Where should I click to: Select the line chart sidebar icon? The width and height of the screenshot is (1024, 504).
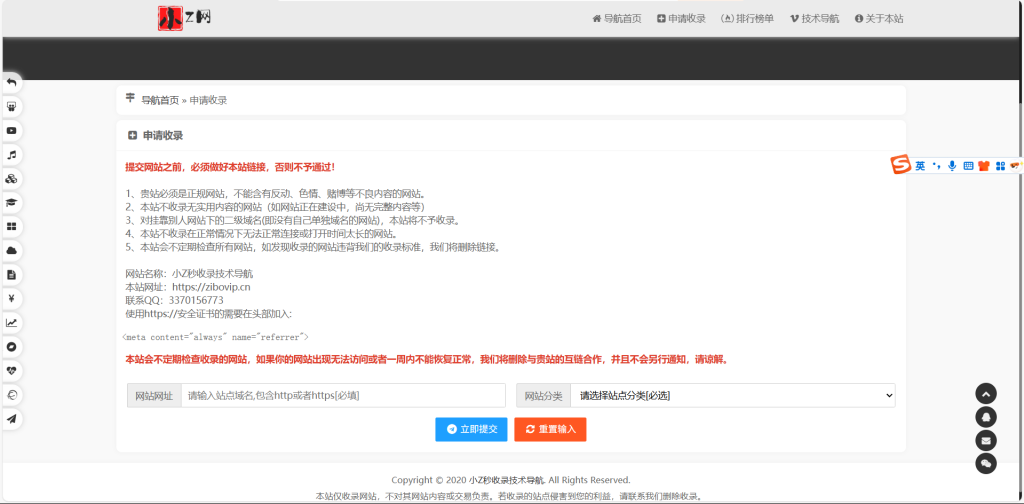coord(12,322)
